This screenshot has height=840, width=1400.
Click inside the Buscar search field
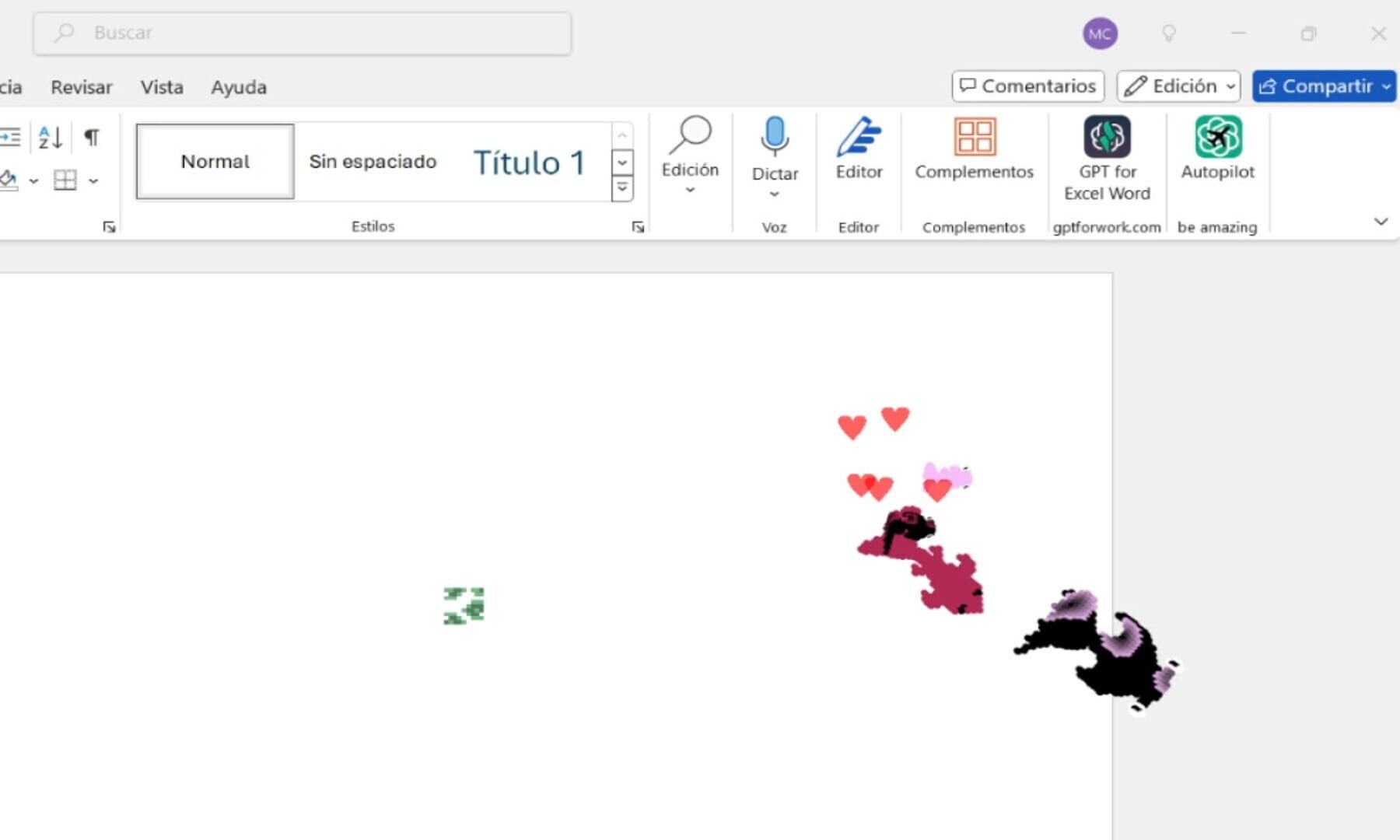pos(302,33)
